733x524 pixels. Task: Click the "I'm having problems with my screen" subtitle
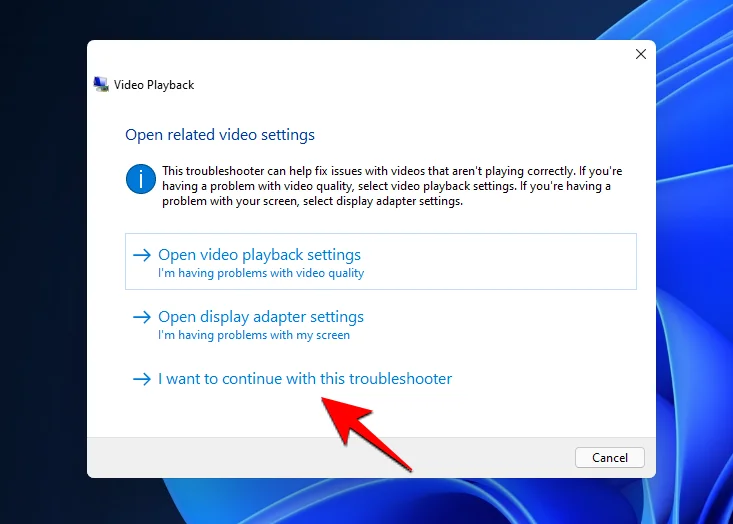click(254, 335)
